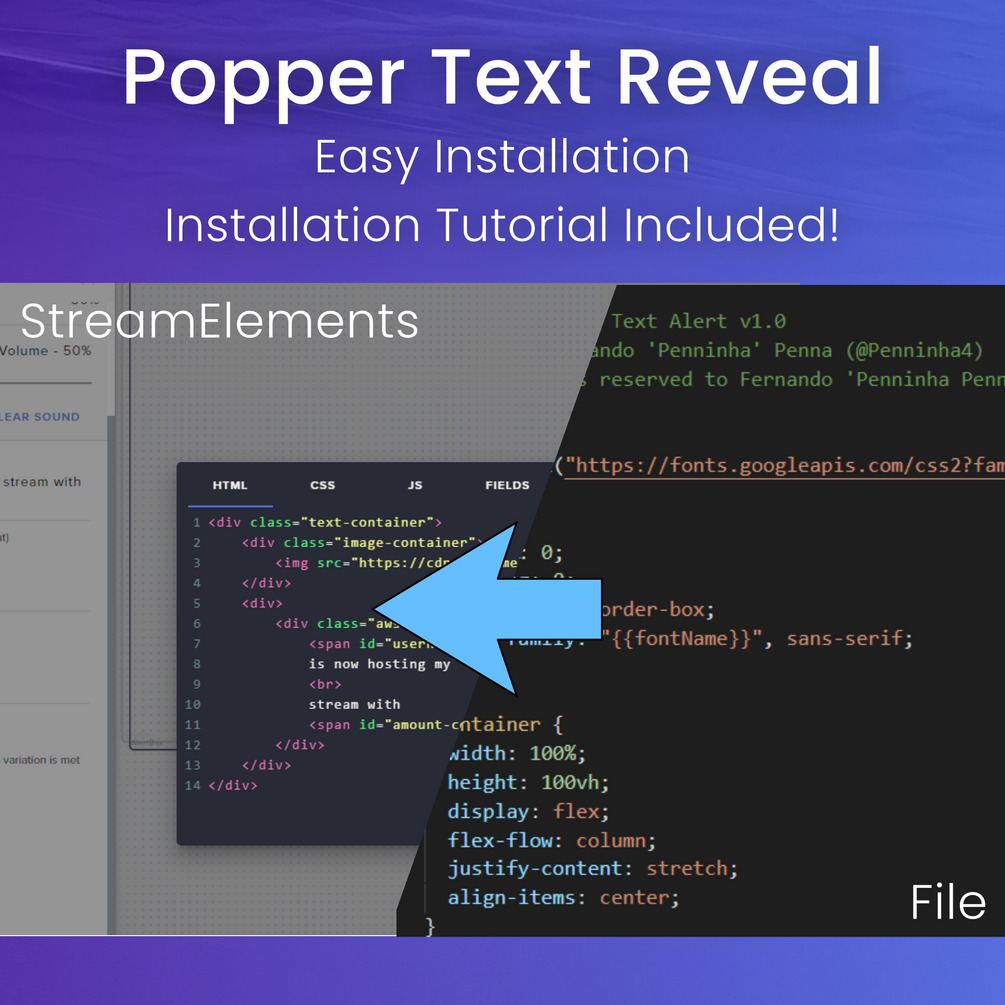The width and height of the screenshot is (1005, 1005).
Task: Click the "height: 100vh;" CSS declaration
Action: (x=528, y=783)
